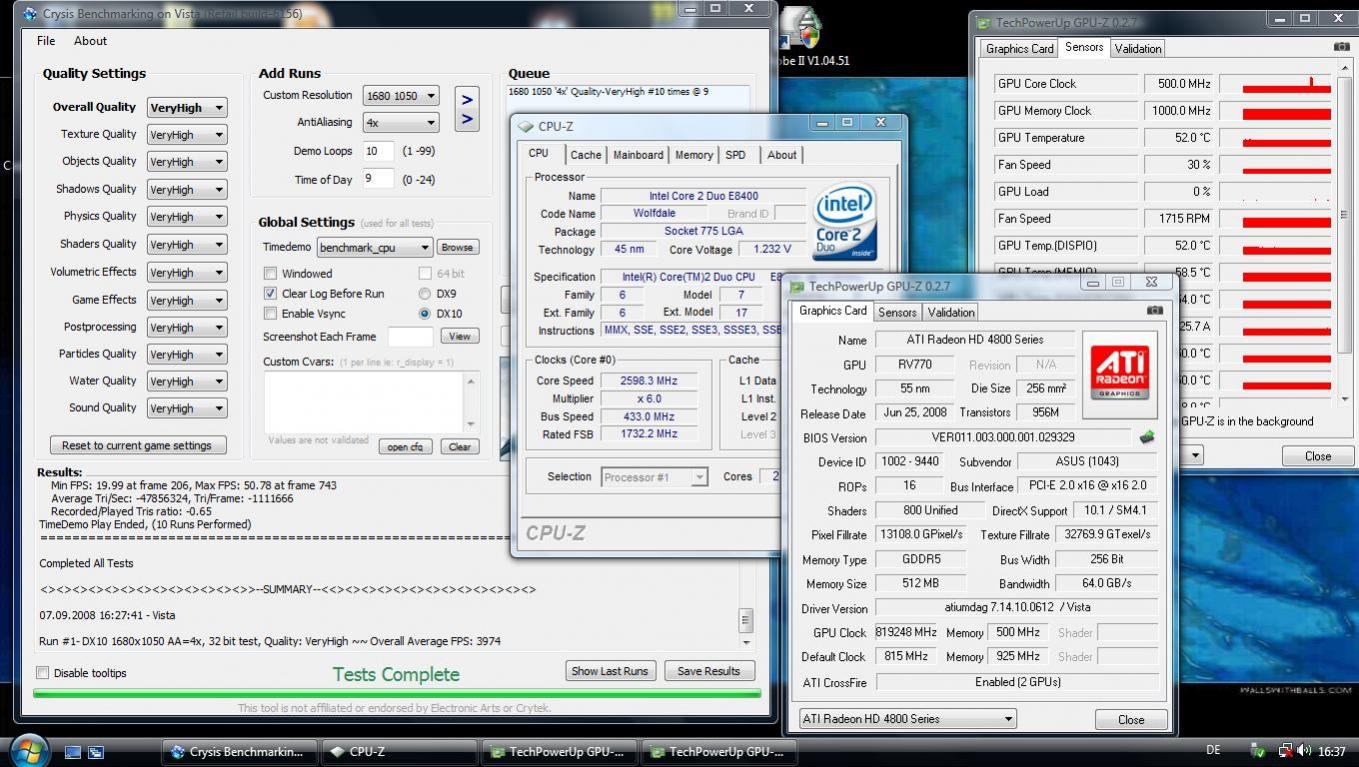Check Disable tooltips option
The image size is (1359, 767).
tap(42, 673)
